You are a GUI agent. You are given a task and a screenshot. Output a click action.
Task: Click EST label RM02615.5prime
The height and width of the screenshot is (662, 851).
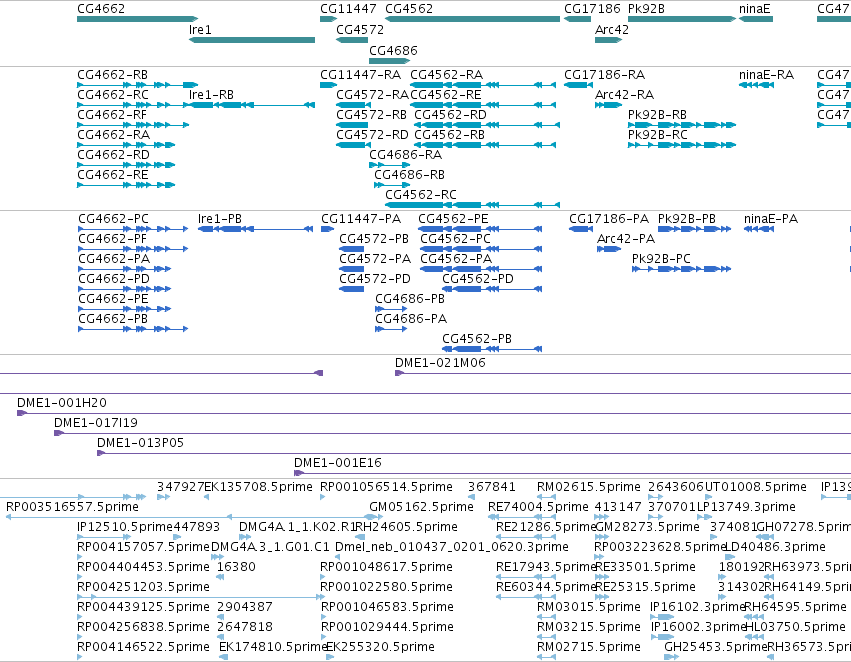click(589, 487)
